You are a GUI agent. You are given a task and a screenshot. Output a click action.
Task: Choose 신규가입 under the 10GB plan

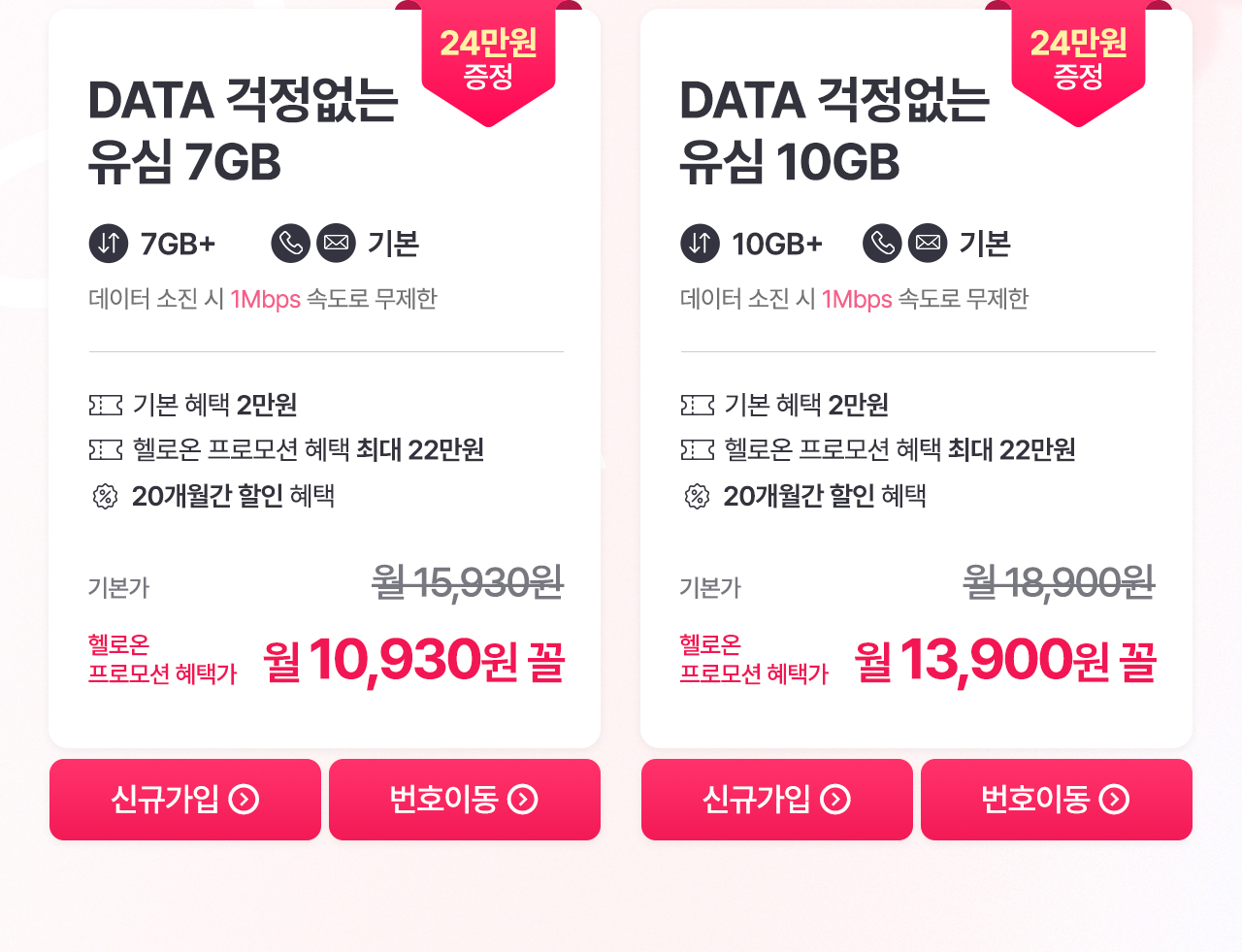click(777, 800)
